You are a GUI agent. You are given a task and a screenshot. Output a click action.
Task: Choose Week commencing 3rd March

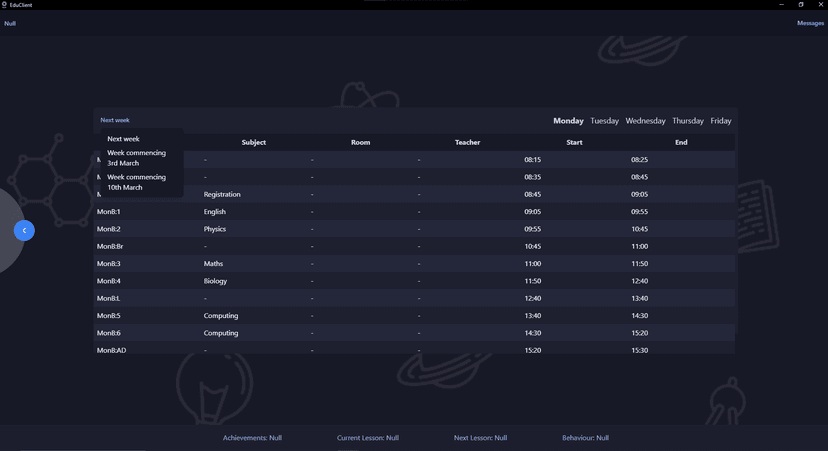[137, 158]
